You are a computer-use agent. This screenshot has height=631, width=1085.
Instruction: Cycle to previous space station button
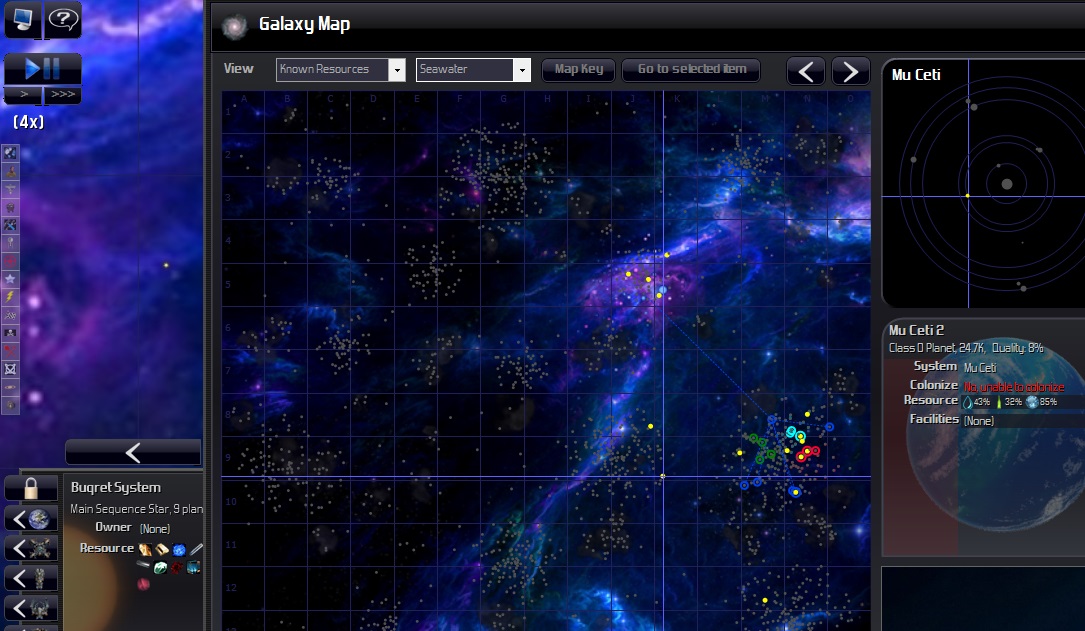31,549
